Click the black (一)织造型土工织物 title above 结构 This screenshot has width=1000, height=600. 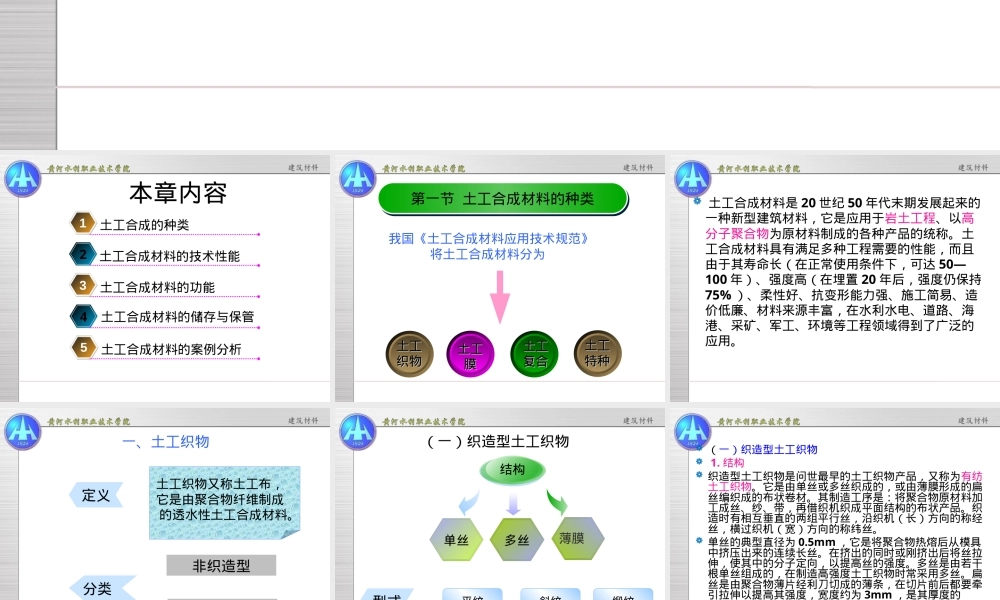point(497,441)
